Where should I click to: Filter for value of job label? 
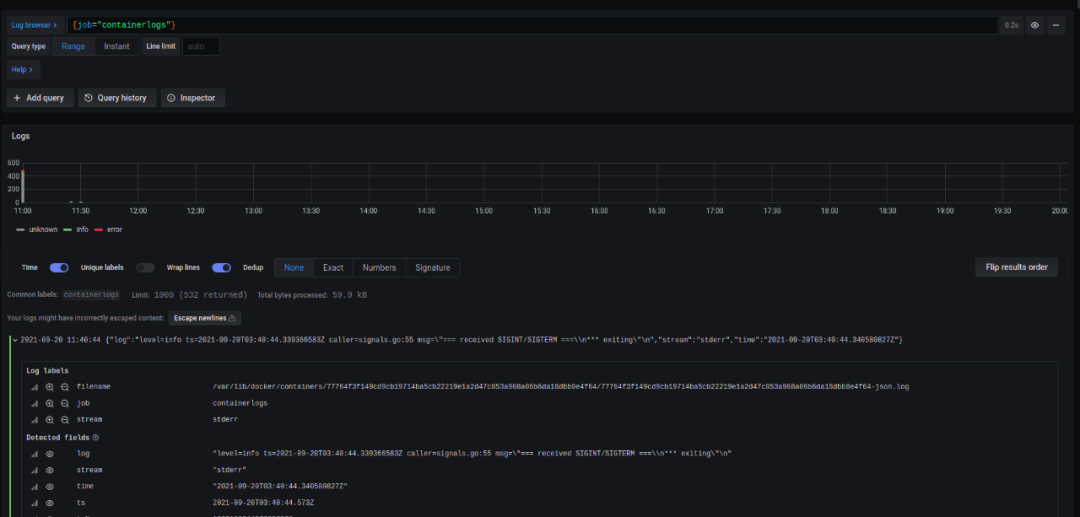click(x=49, y=403)
